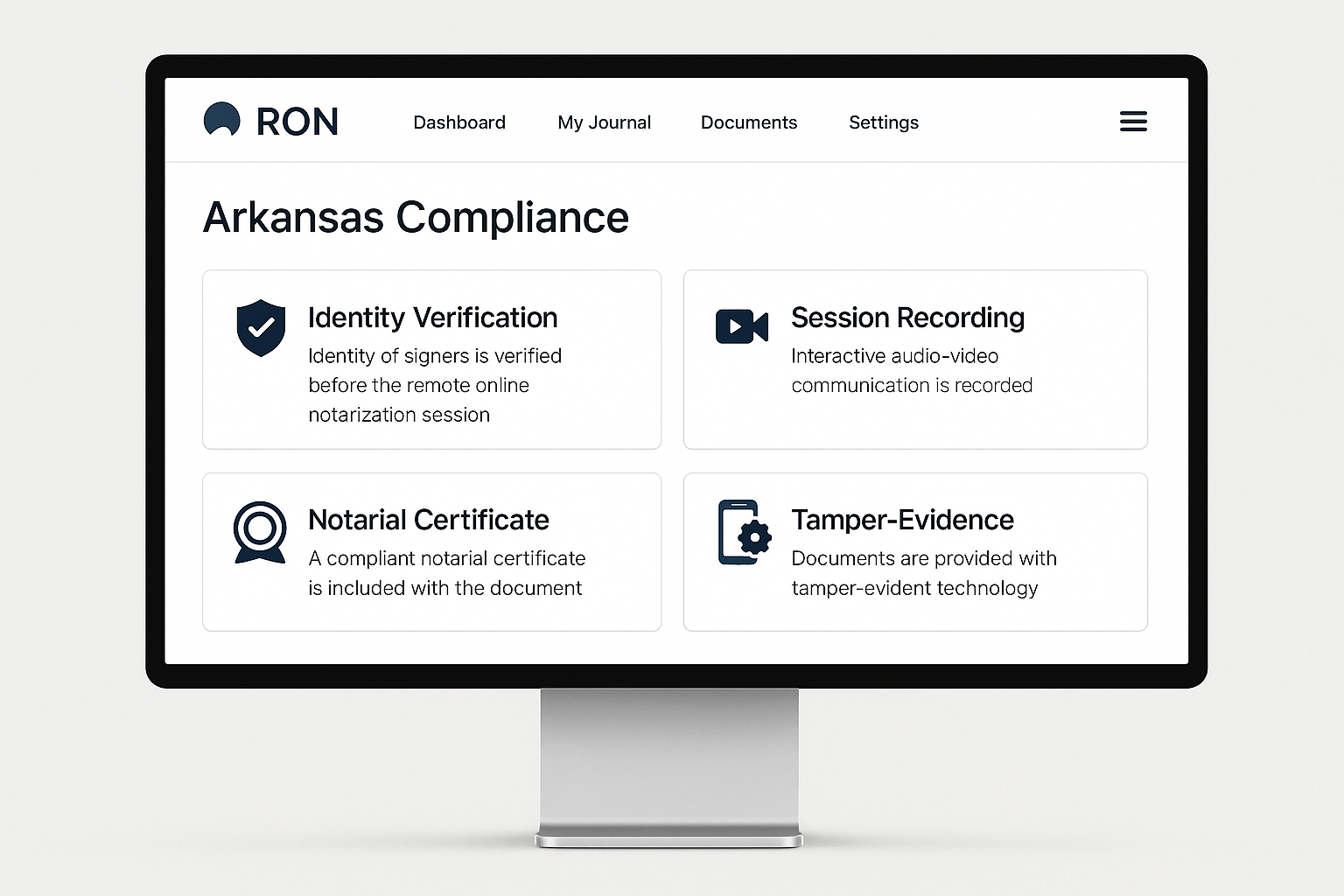Click the video camera Session Recording icon

click(741, 326)
